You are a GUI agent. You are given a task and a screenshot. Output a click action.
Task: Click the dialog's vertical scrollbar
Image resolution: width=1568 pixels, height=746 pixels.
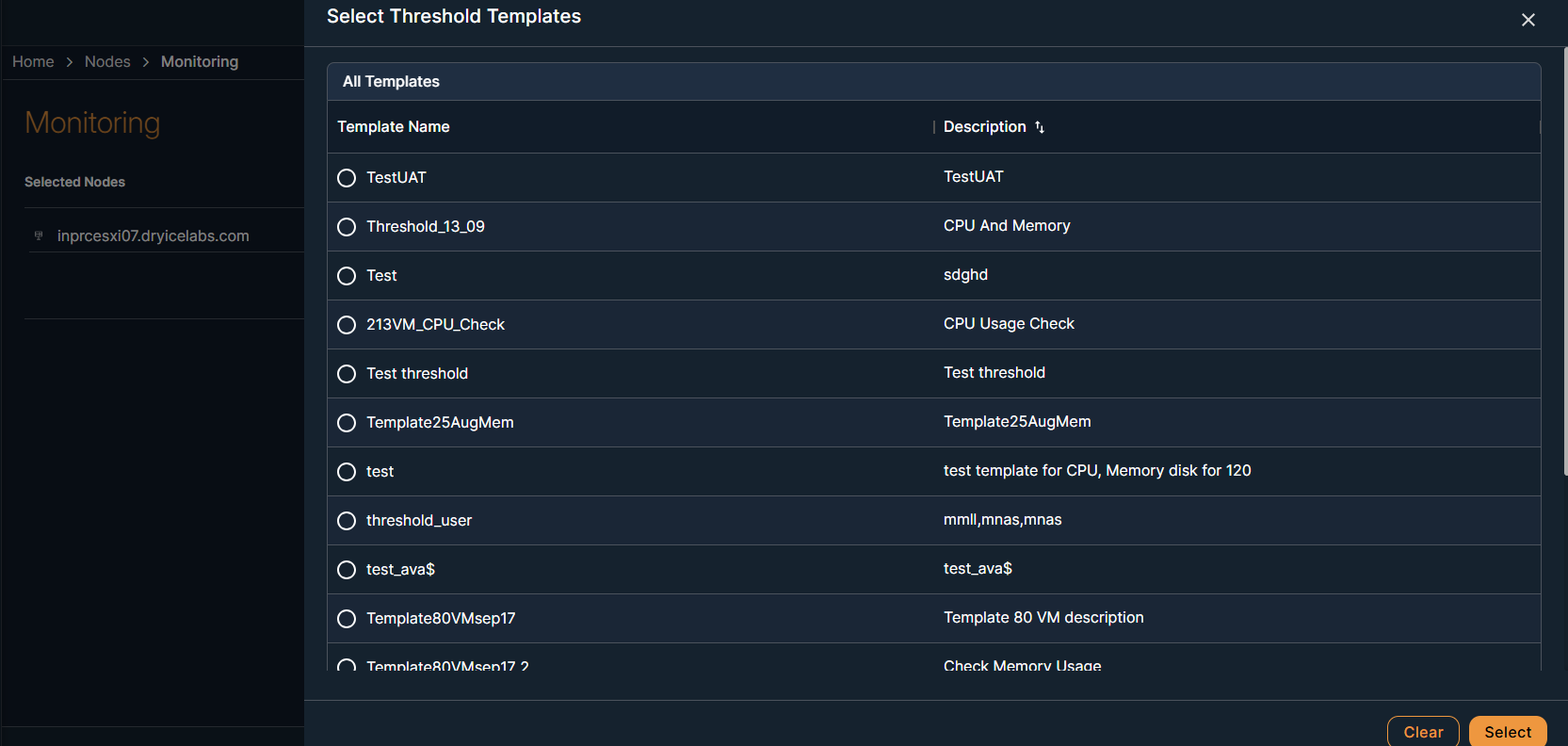point(1564,264)
